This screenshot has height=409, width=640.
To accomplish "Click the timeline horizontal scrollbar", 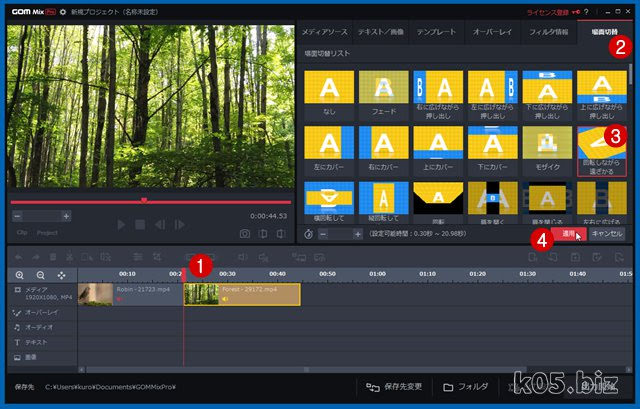I will click(306, 370).
